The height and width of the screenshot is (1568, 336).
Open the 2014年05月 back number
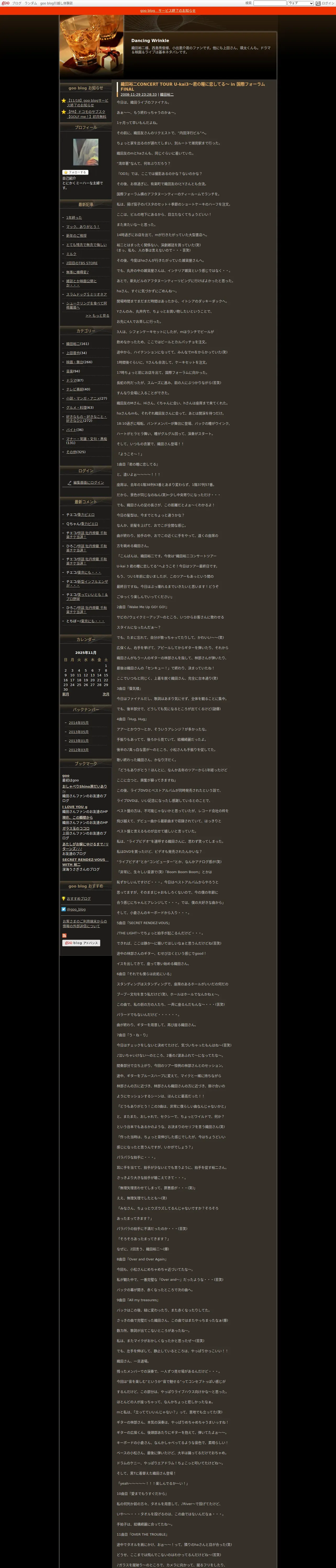pos(79,723)
